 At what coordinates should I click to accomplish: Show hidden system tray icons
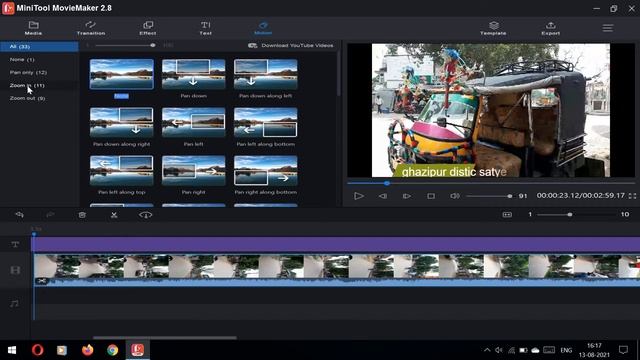pyautogui.click(x=487, y=350)
